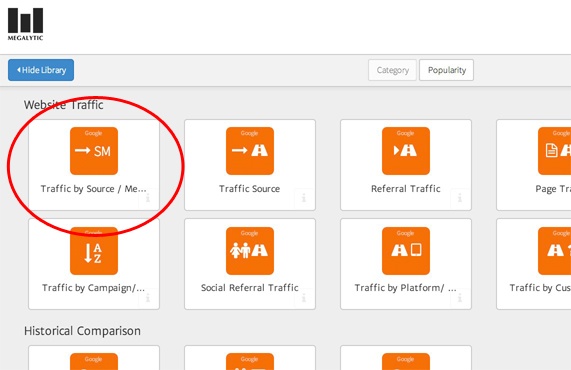This screenshot has width=571, height=370.
Task: Click the Traffic by Platform/ ... label
Action: point(405,288)
